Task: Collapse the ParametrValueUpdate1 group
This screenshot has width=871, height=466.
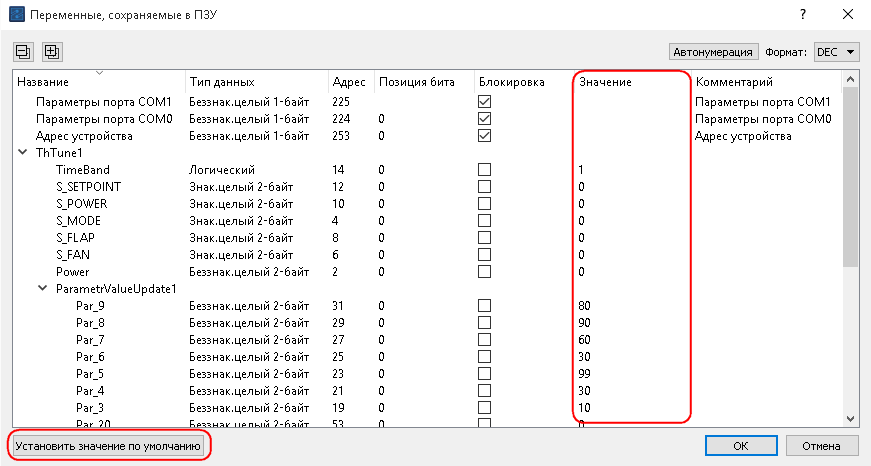Action: click(42, 289)
